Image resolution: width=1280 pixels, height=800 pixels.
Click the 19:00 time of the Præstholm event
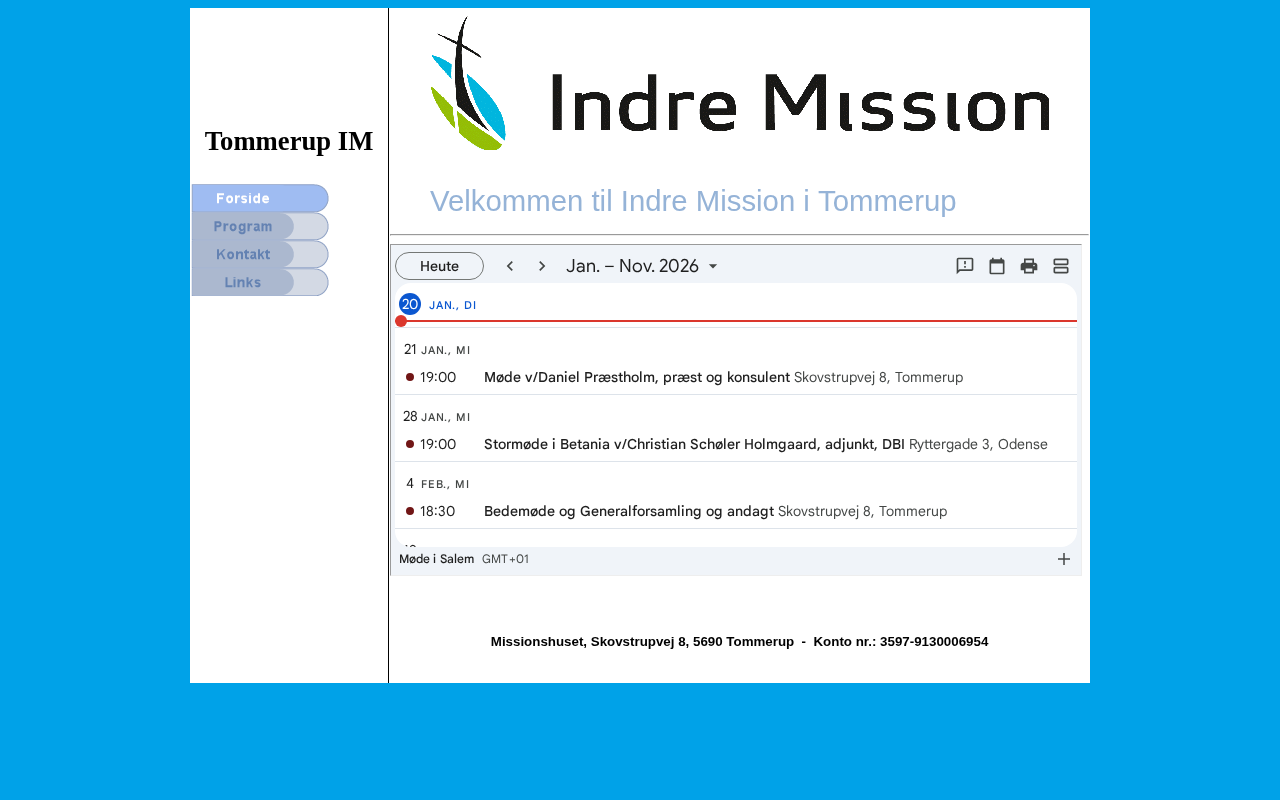438,377
